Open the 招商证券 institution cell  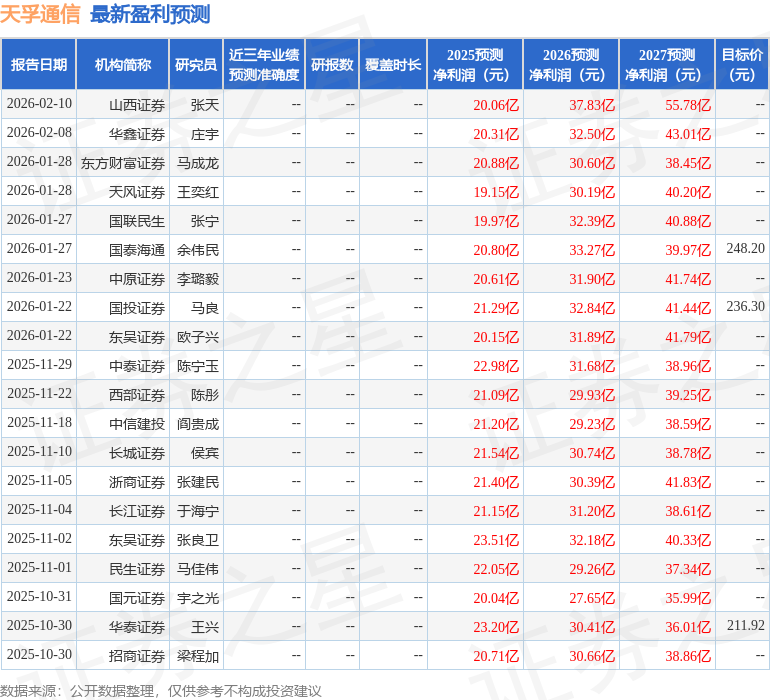click(x=137, y=655)
